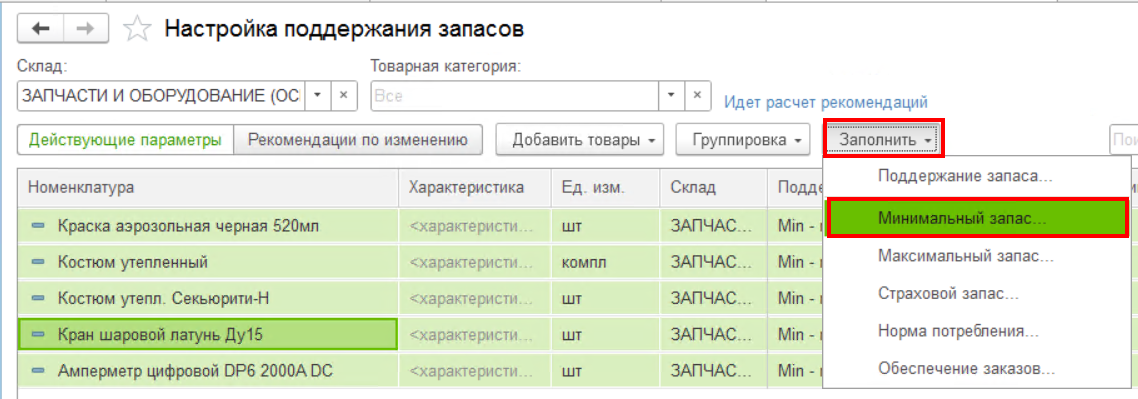Expand the Группировка dropdown button
This screenshot has height=399, width=1138.
coord(742,140)
